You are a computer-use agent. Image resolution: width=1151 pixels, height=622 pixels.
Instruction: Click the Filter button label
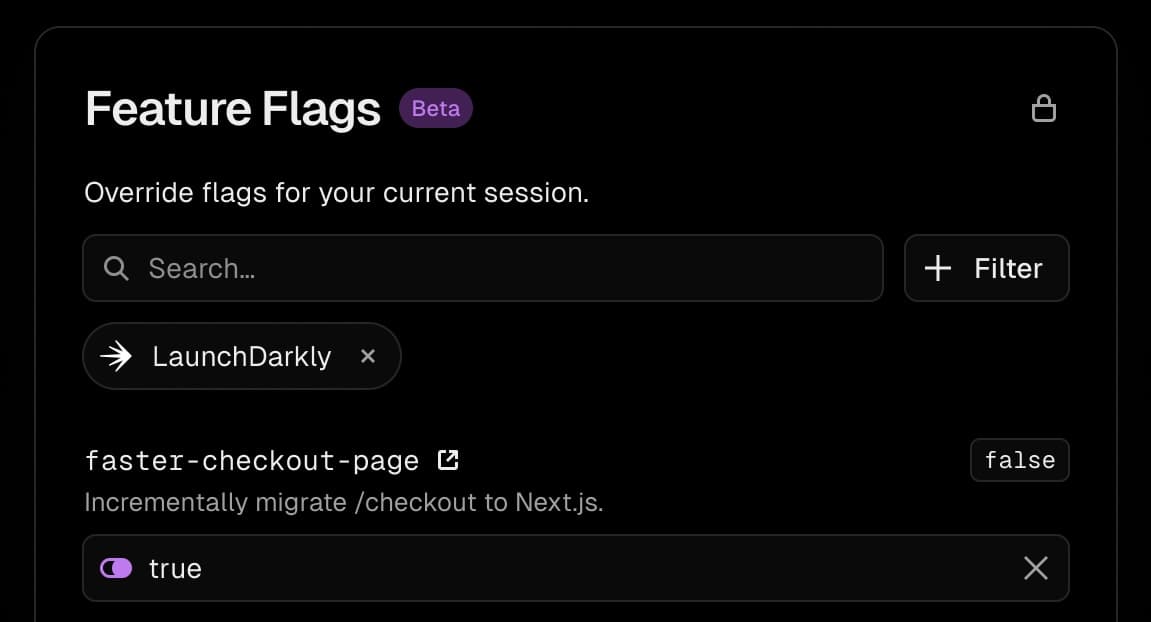click(x=1008, y=268)
